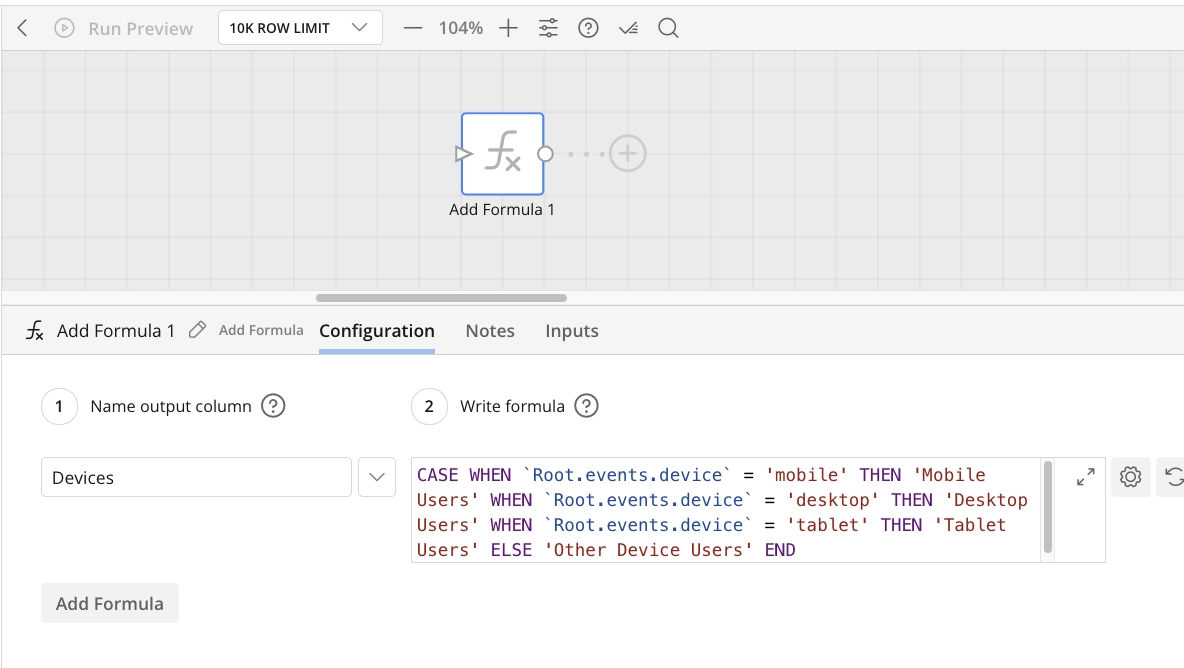Expand the formula editor to fullscreen

[x=1086, y=477]
